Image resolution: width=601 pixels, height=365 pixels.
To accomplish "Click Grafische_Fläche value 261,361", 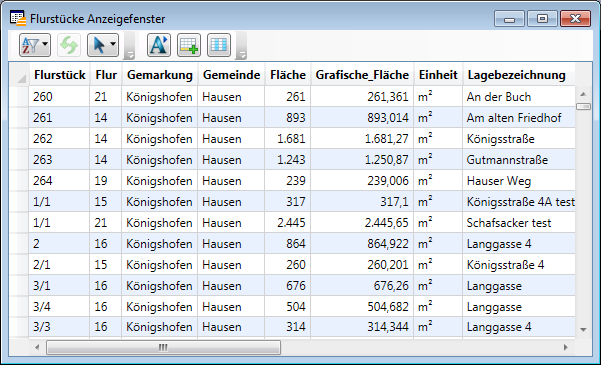I will (362, 97).
